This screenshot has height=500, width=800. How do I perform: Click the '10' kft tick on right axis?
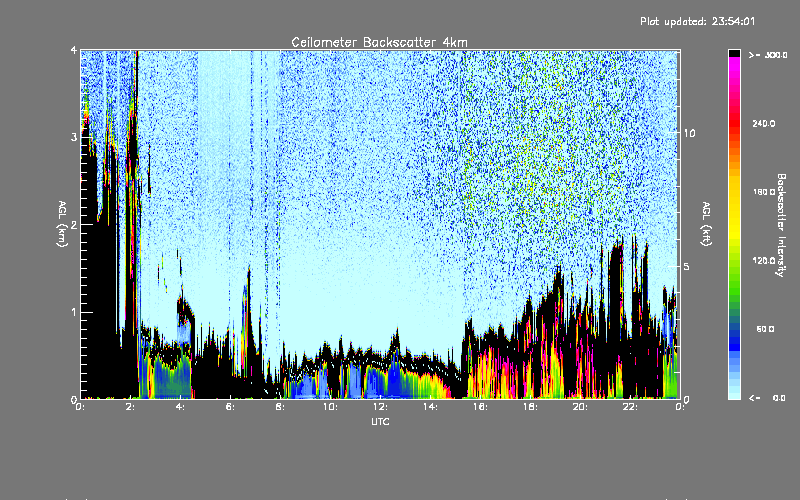tap(689, 133)
